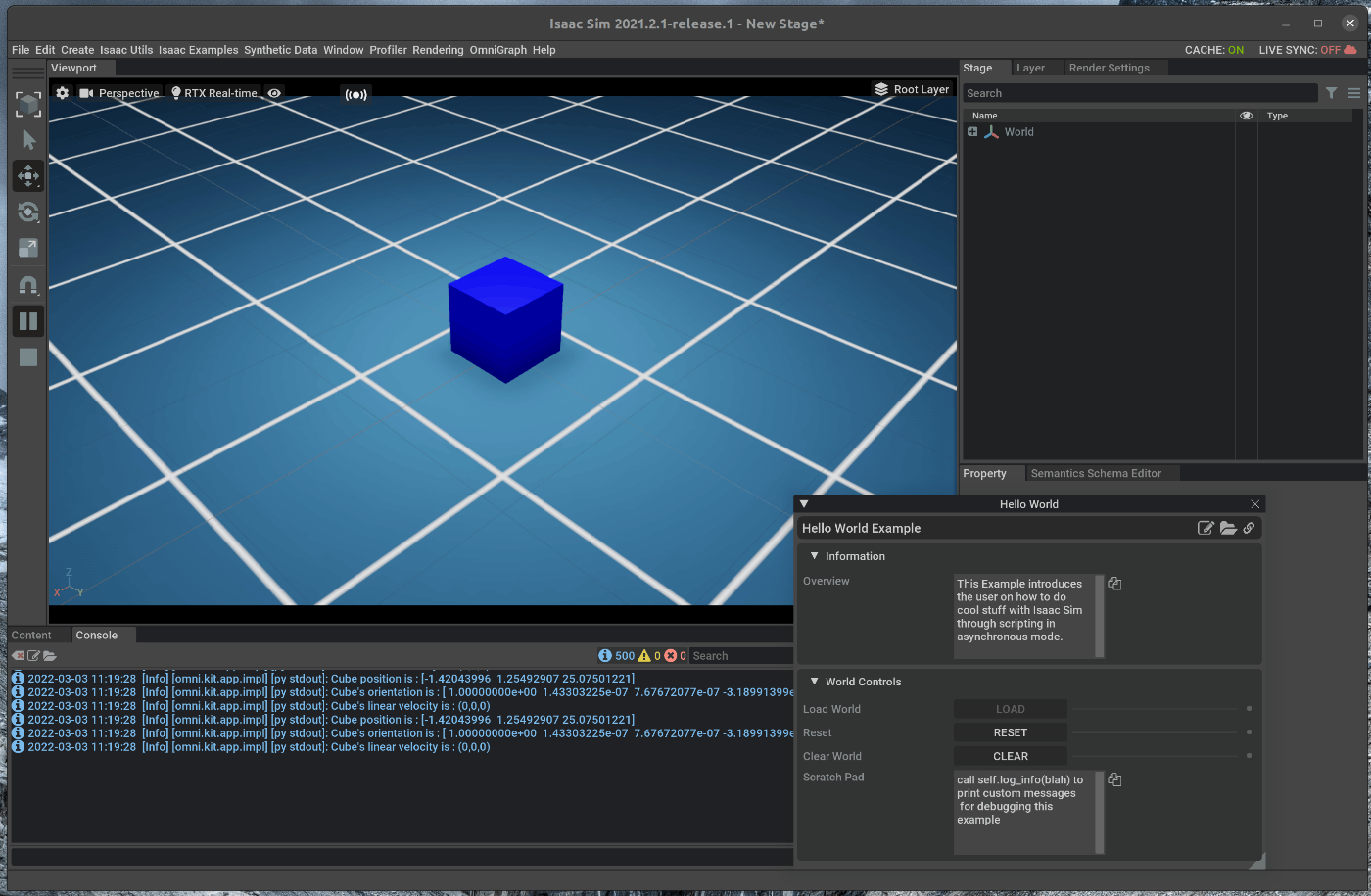This screenshot has width=1371, height=896.
Task: Activate the Move tool
Action: (28, 176)
